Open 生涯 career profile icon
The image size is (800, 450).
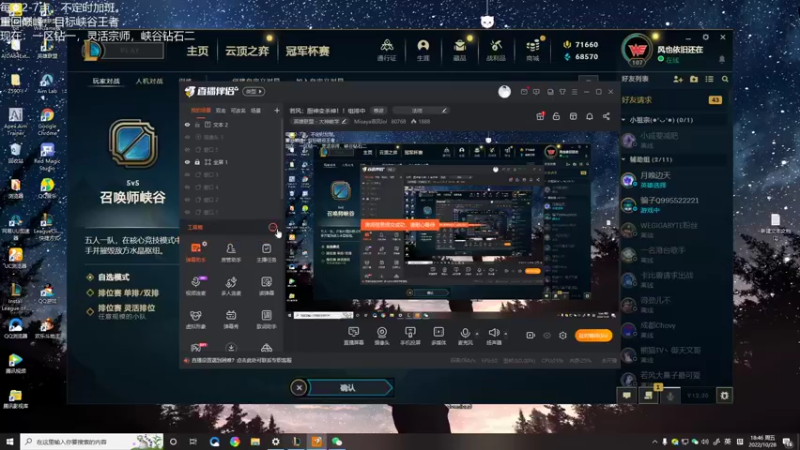(423, 51)
